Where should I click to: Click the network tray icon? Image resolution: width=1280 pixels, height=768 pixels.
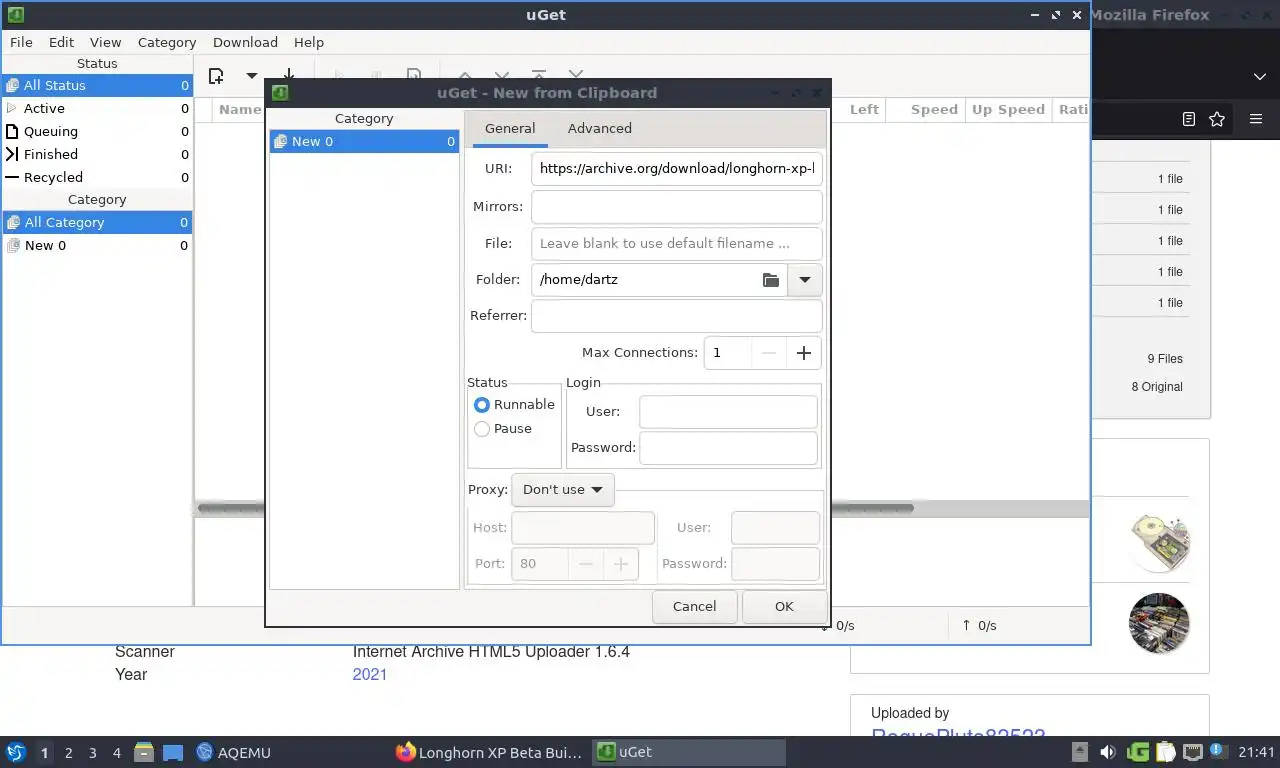click(x=1193, y=752)
